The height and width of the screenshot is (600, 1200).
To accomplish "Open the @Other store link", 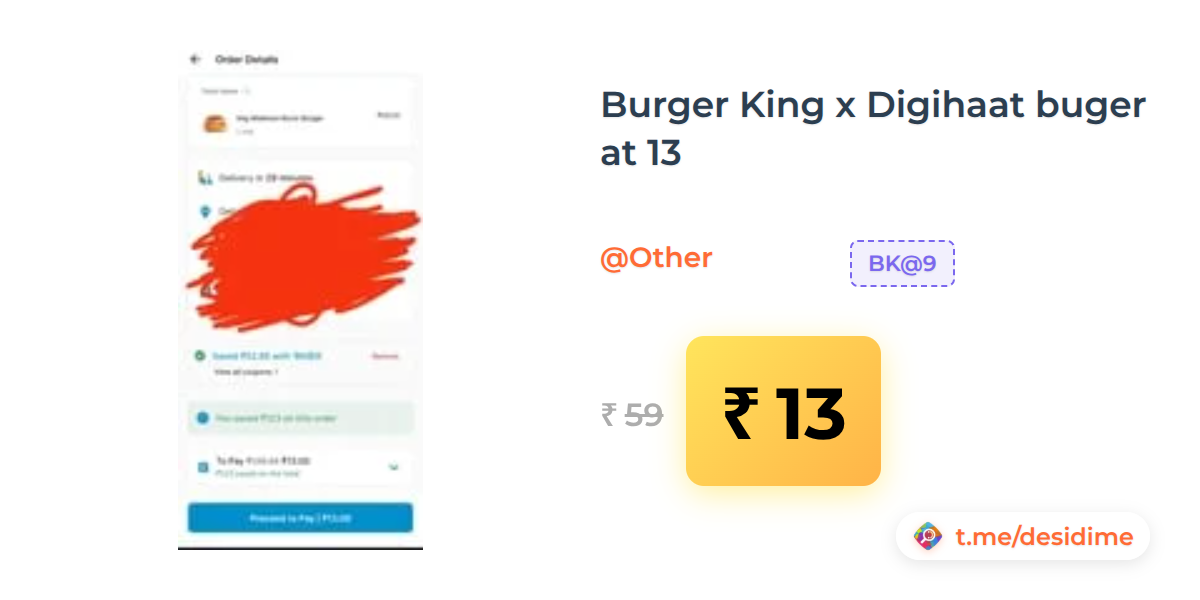I will click(x=656, y=258).
